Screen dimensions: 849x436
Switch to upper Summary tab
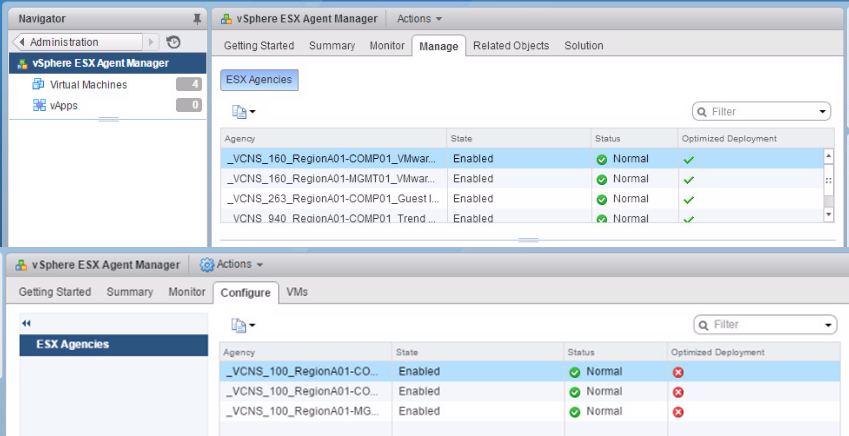pos(332,45)
